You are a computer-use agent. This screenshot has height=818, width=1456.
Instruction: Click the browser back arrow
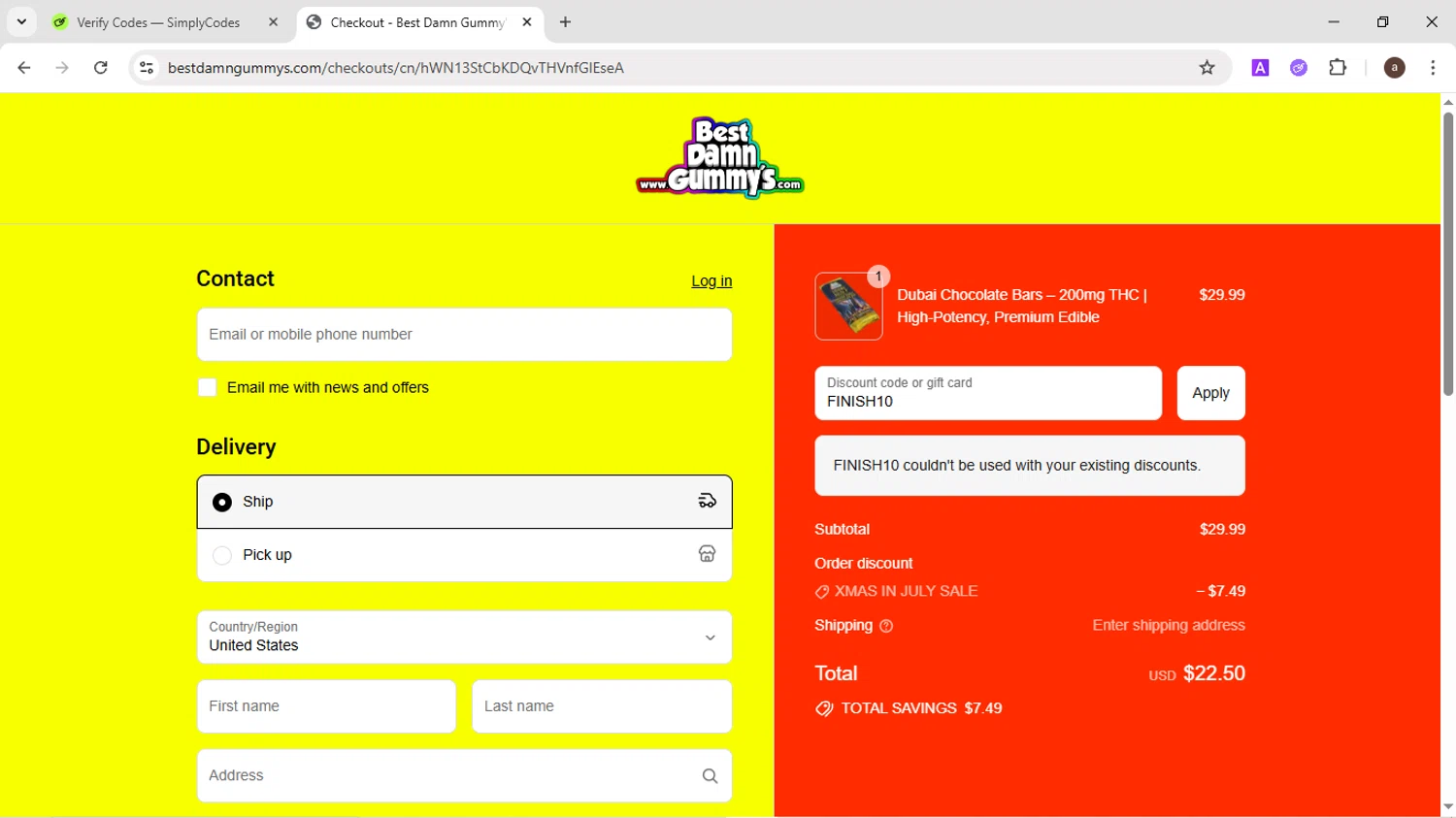(24, 68)
